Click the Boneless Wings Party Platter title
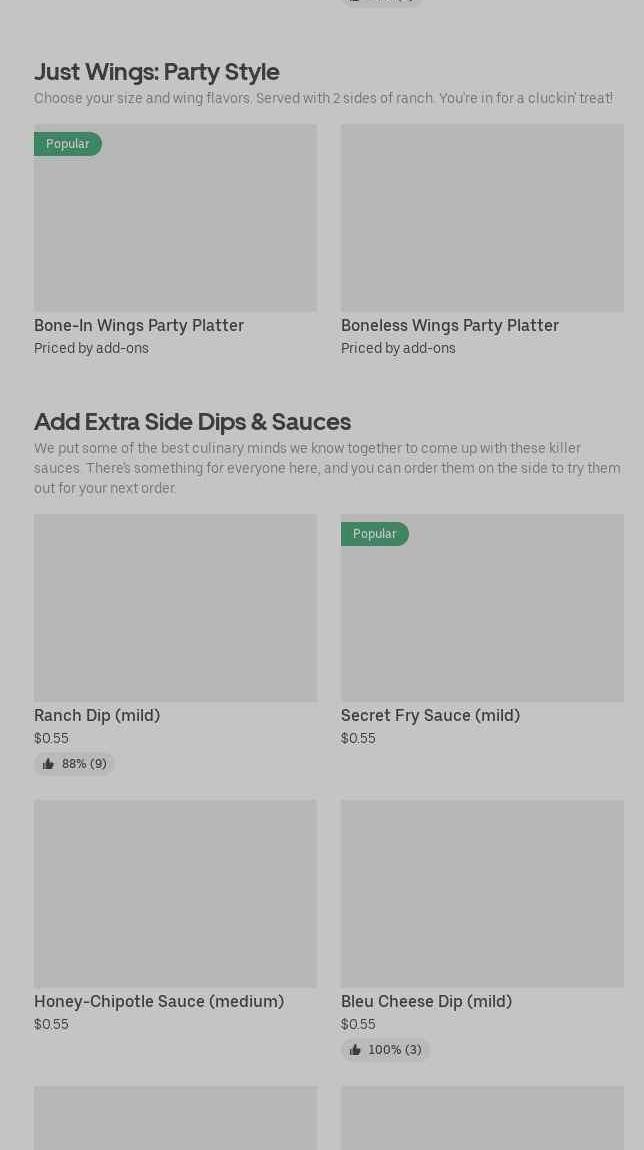 [450, 325]
